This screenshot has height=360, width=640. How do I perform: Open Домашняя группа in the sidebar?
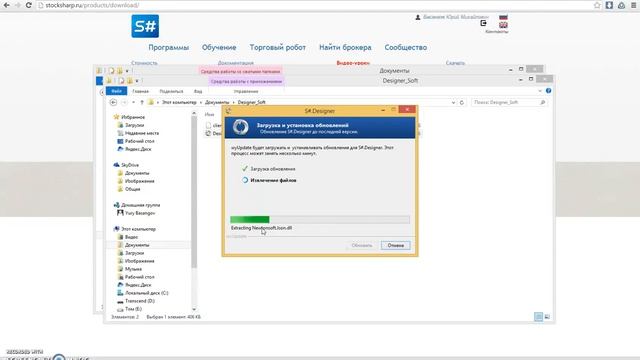(140, 205)
